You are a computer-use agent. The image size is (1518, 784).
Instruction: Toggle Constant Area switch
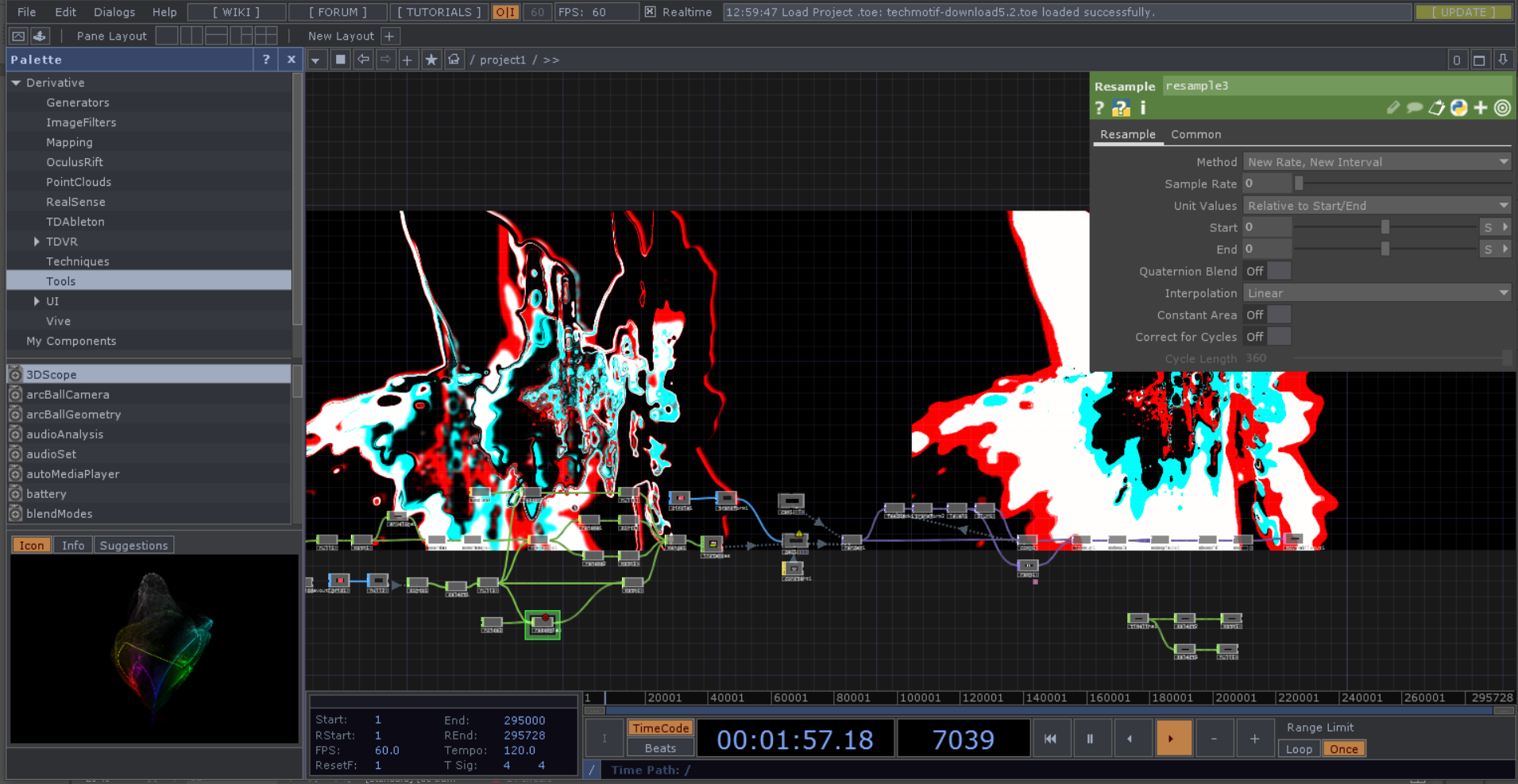point(1267,315)
